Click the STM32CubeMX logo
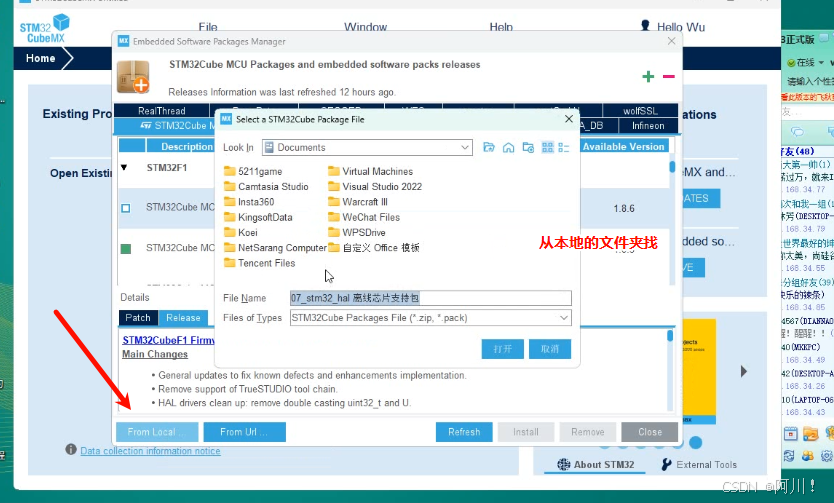The width and height of the screenshot is (834, 503). click(45, 29)
